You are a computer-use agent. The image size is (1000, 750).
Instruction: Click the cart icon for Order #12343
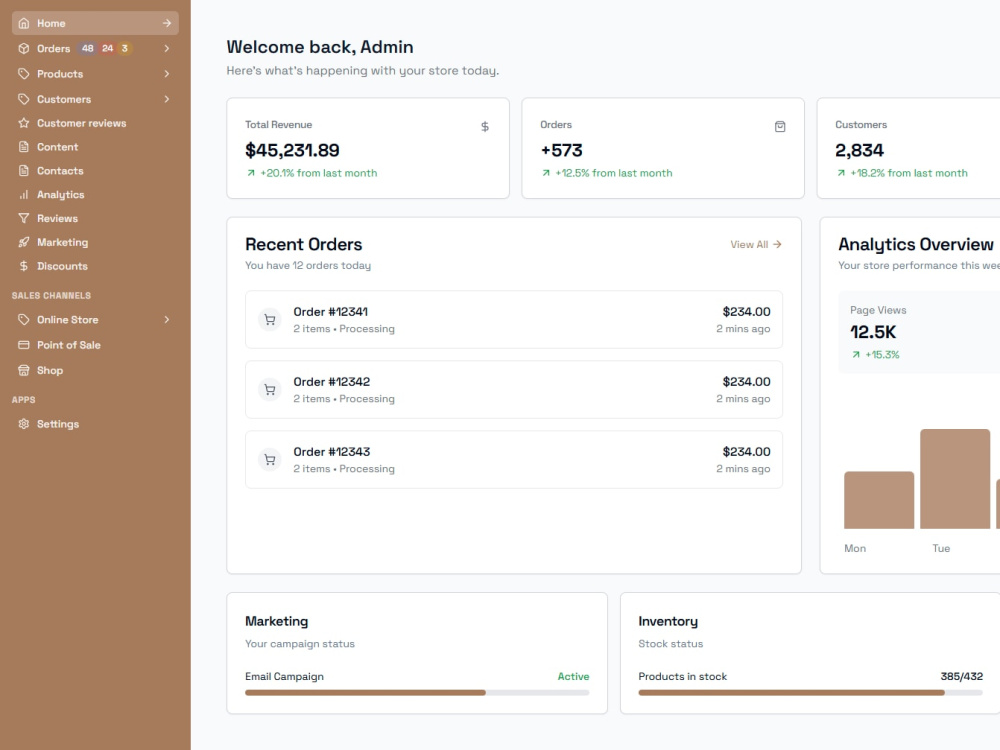coord(270,460)
